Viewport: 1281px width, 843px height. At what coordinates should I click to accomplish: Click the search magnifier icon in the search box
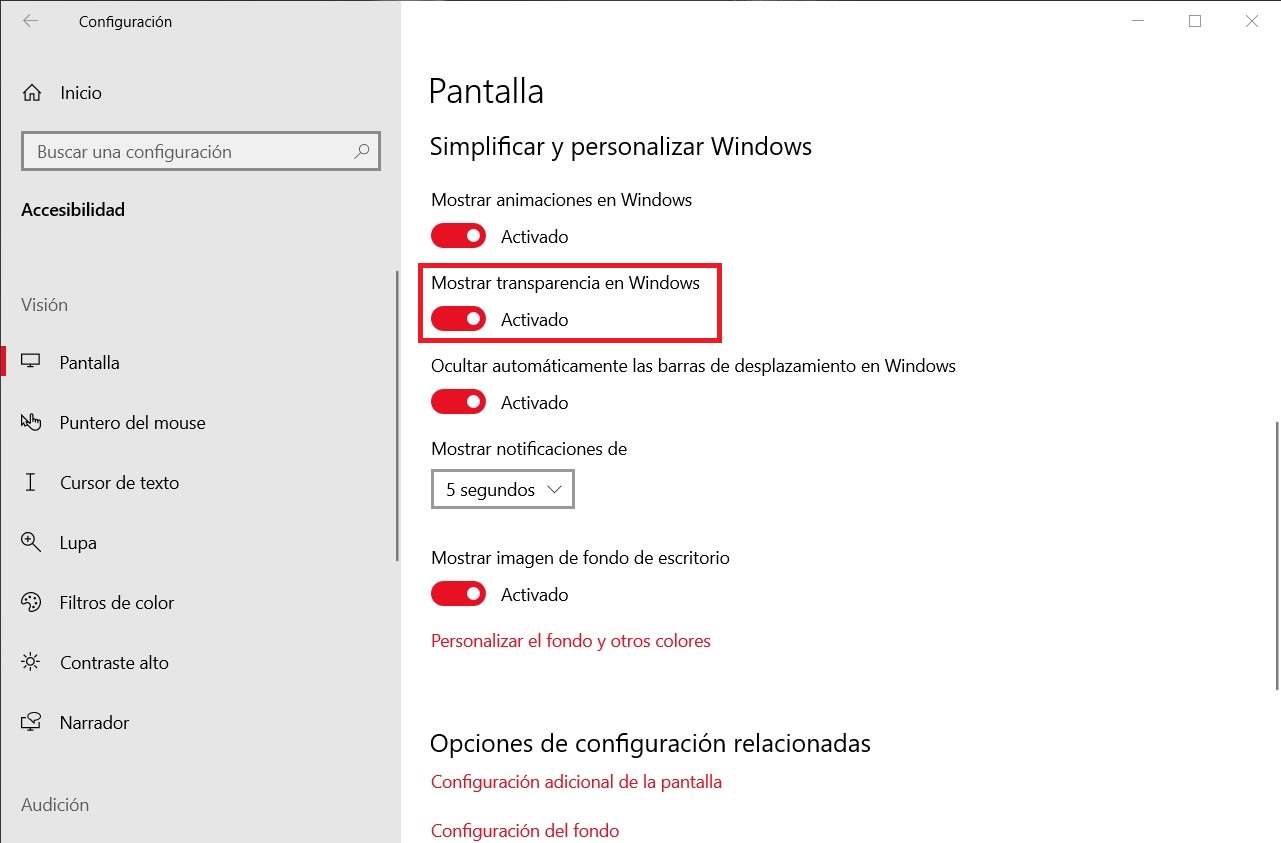pyautogui.click(x=362, y=152)
